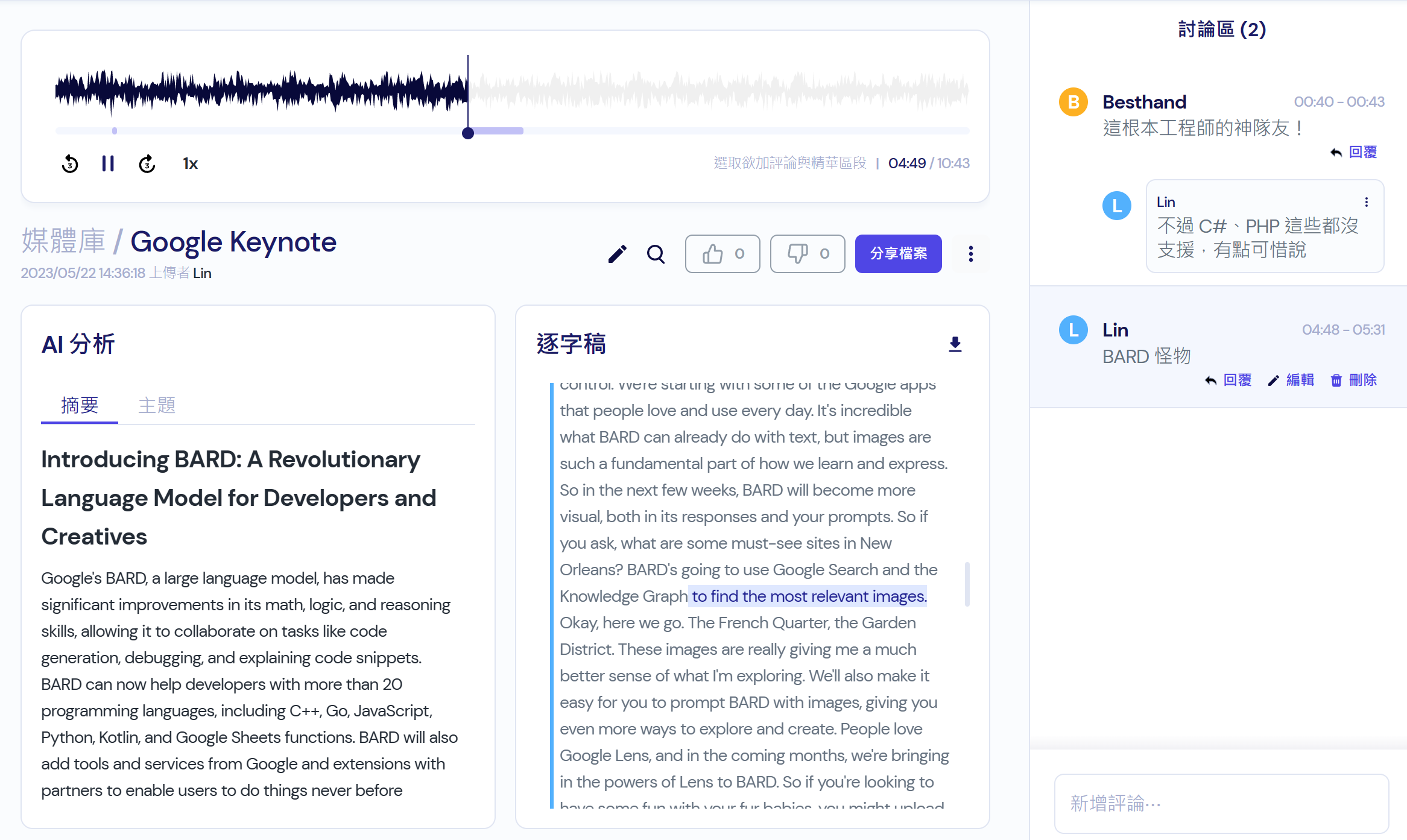Toggle the thumbs down dislike button
Viewport: 1407px width, 840px height.
point(808,254)
